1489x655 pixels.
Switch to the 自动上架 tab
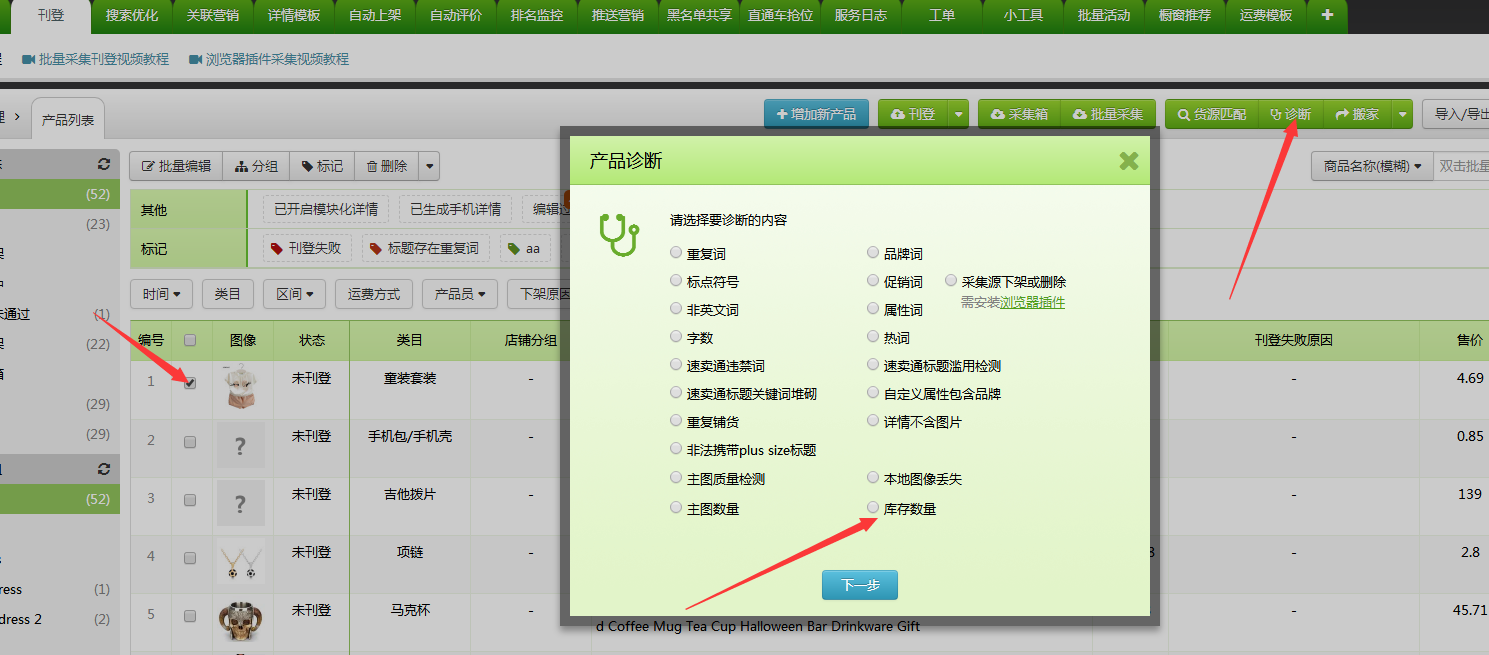(375, 15)
